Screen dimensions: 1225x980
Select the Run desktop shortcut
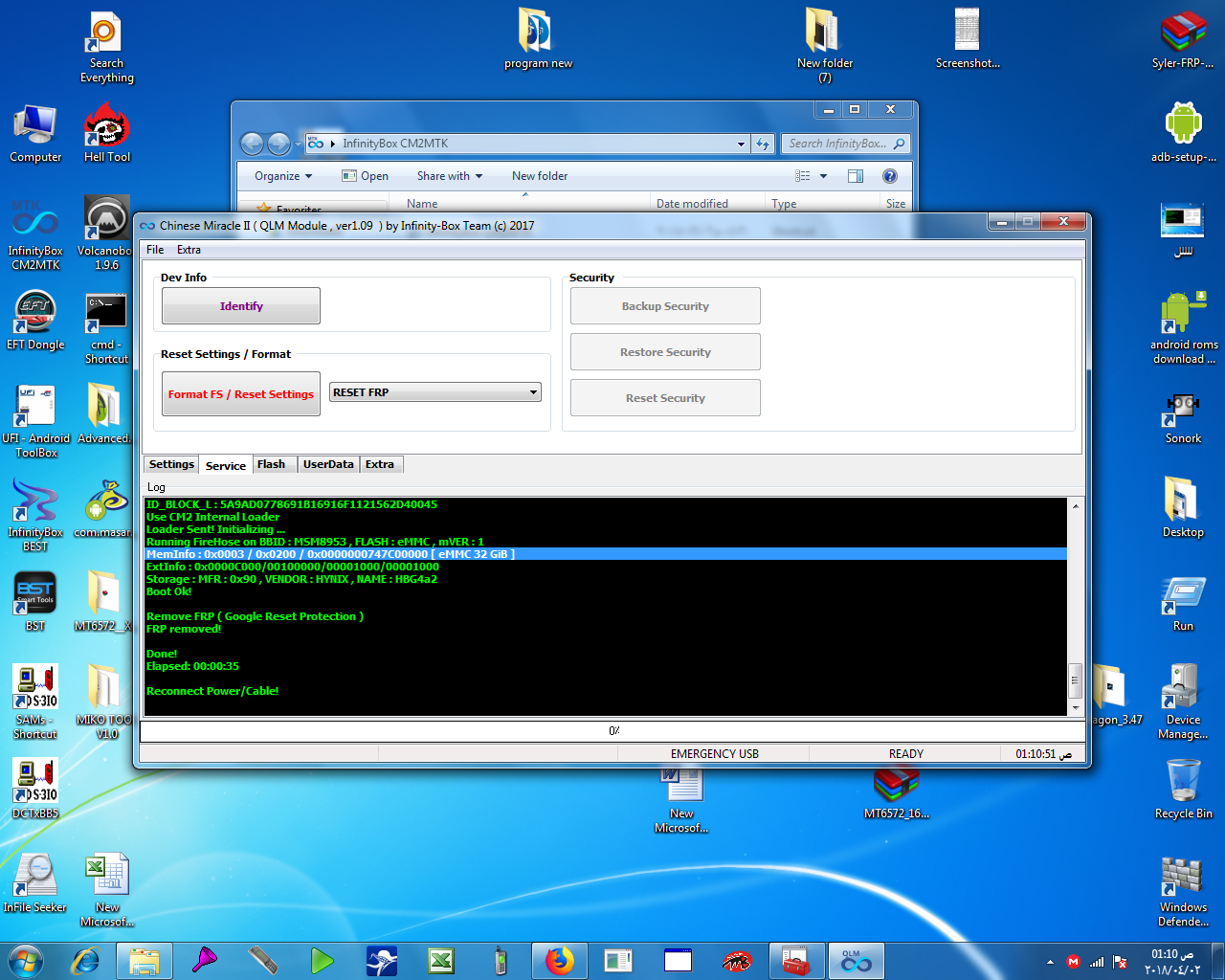(1183, 601)
